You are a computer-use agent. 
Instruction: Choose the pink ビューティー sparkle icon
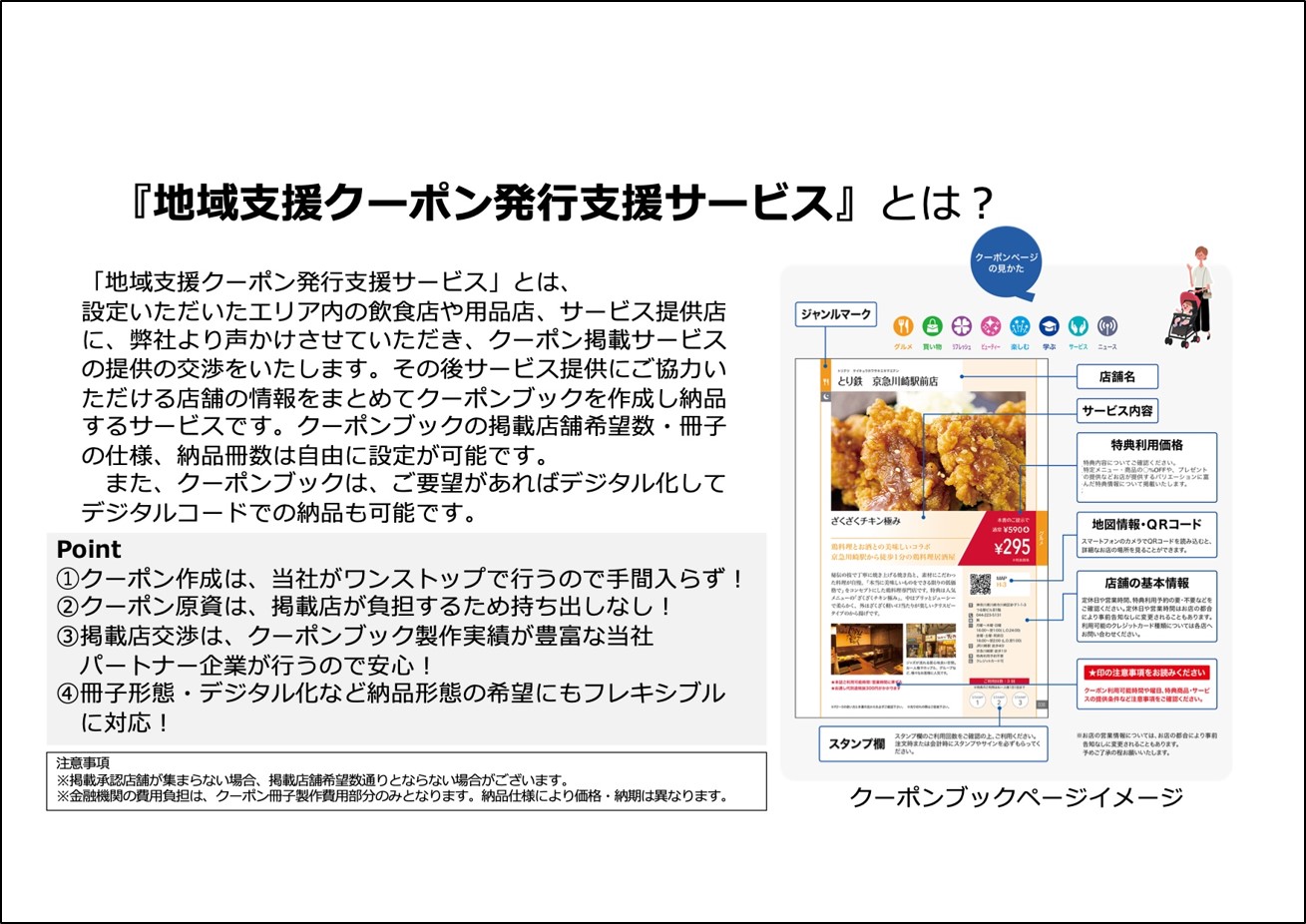pyautogui.click(x=991, y=326)
